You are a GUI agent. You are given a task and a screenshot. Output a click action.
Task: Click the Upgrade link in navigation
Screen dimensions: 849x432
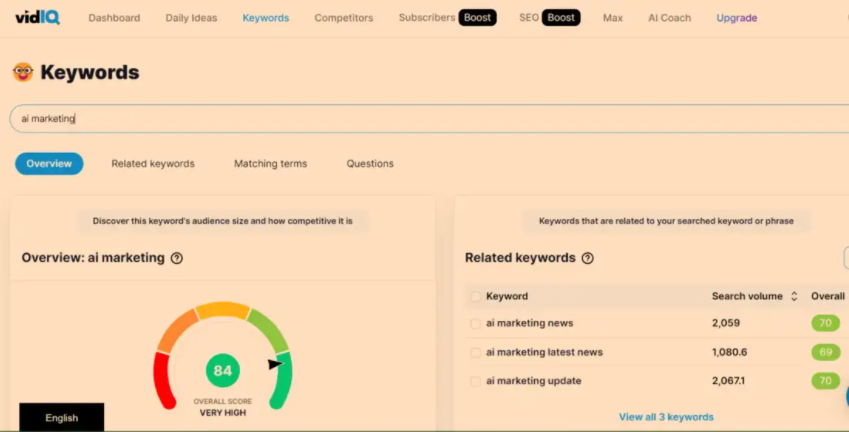pos(736,18)
